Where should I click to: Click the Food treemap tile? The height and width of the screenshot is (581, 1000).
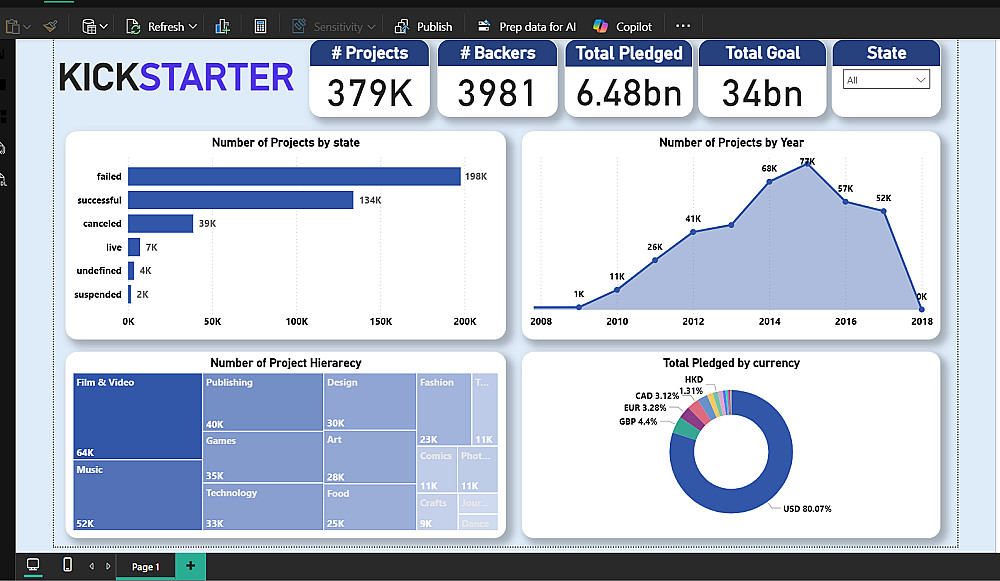click(370, 507)
